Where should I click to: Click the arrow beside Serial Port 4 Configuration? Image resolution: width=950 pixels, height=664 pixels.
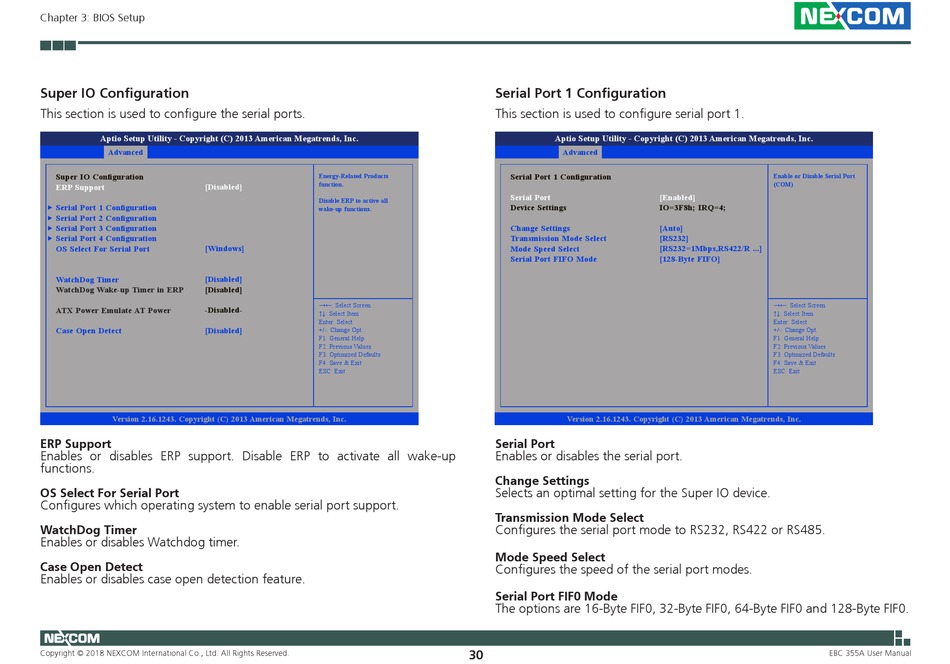tap(50, 239)
